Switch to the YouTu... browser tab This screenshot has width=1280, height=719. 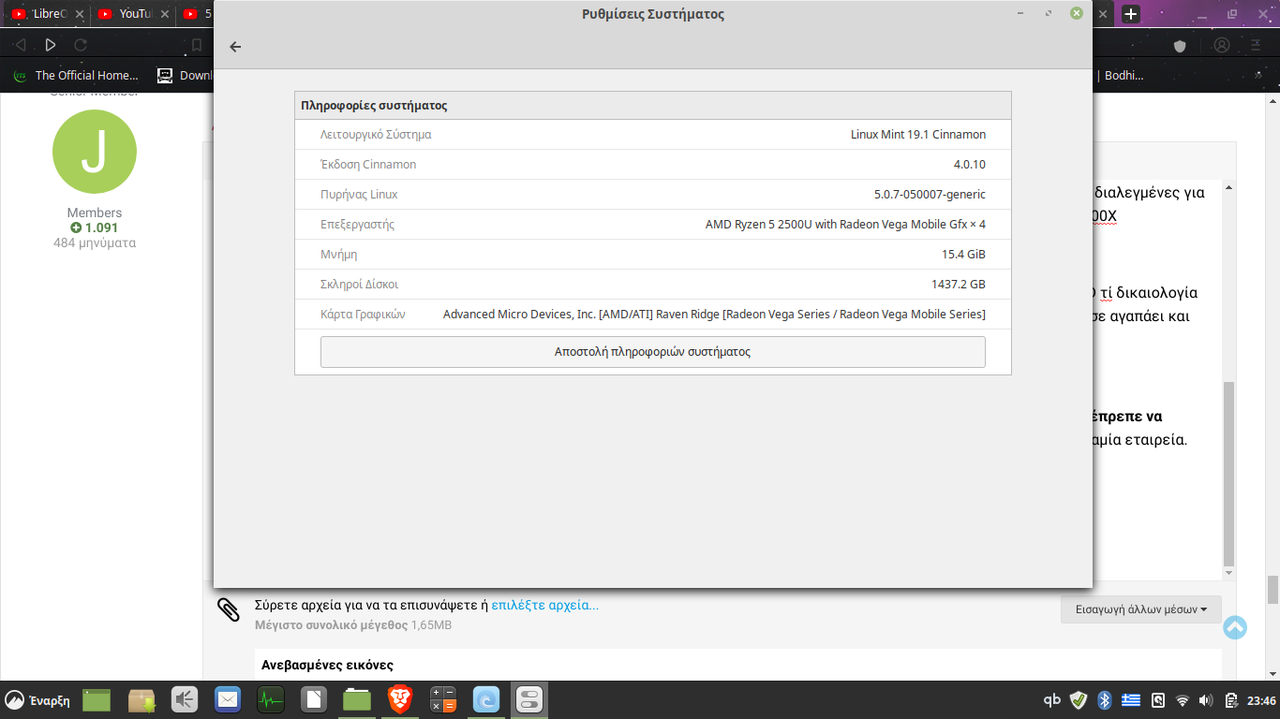pyautogui.click(x=132, y=14)
